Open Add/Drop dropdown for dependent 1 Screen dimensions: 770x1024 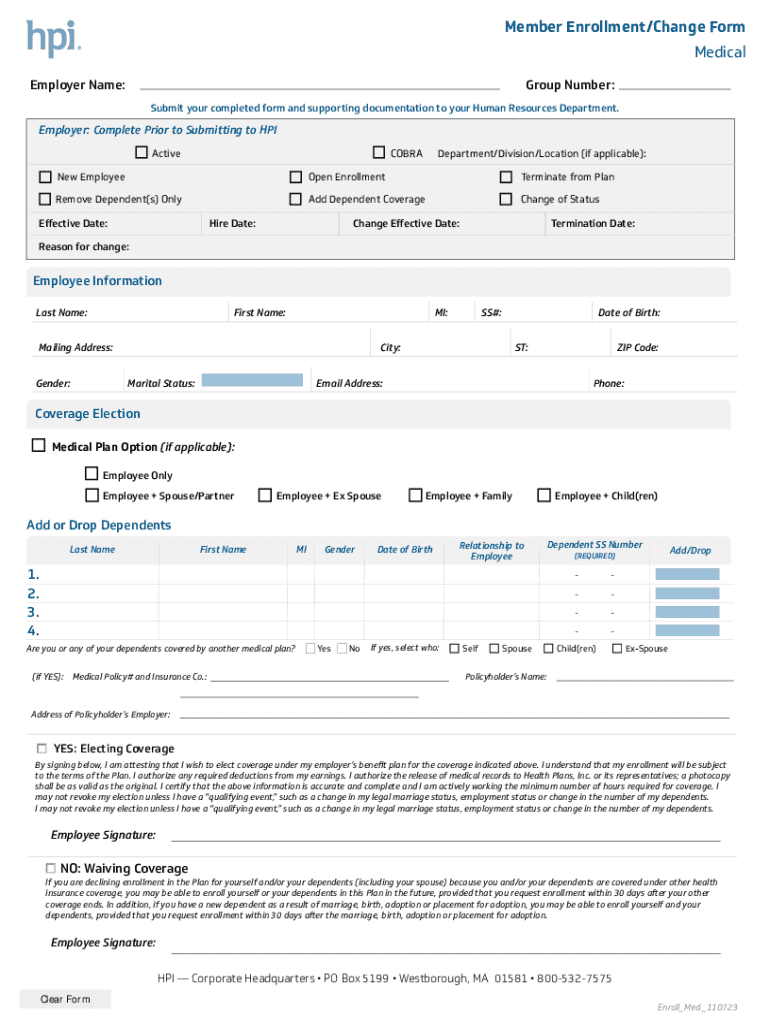[x=687, y=574]
